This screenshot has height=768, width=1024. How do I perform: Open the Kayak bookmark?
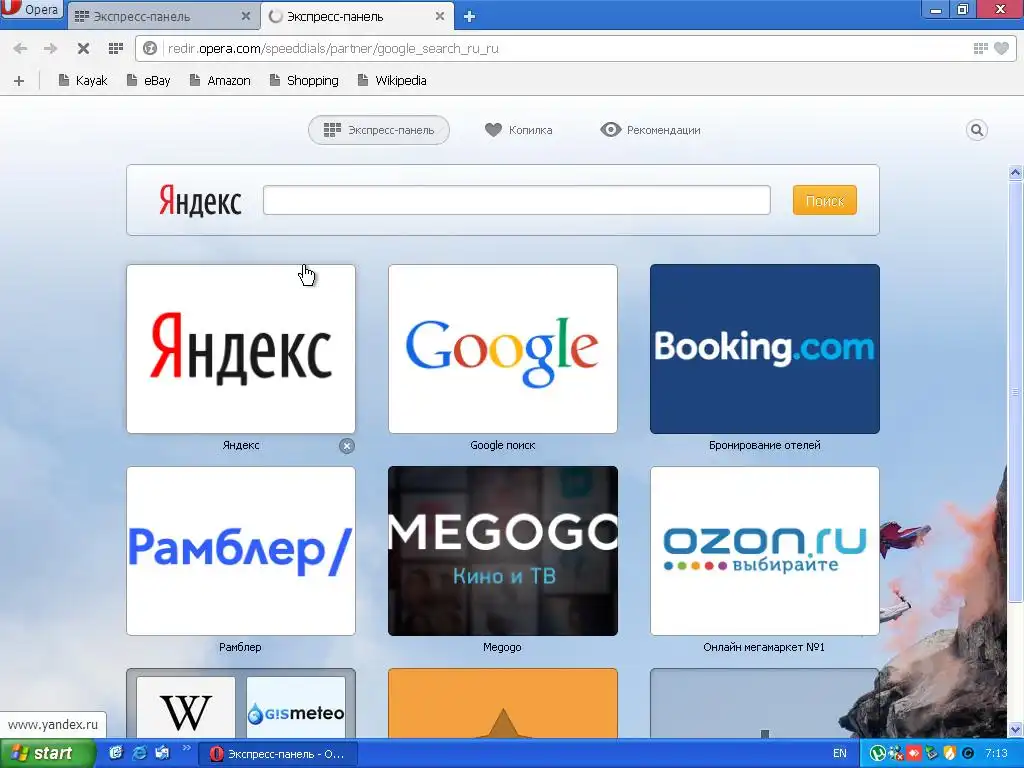[83, 80]
